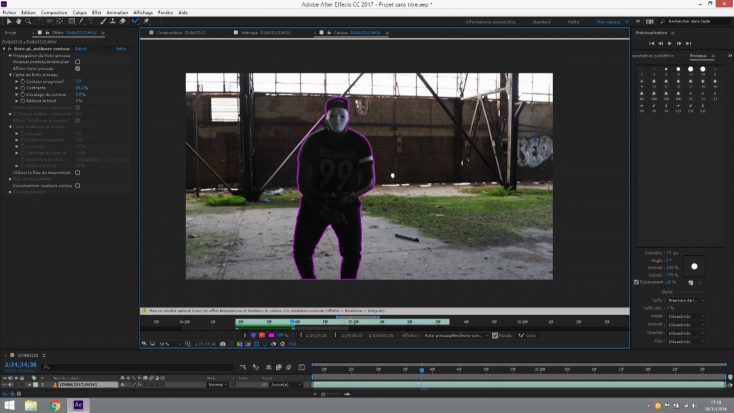Click the search help magnifier icon
The height and width of the screenshot is (413, 734).
click(x=662, y=22)
